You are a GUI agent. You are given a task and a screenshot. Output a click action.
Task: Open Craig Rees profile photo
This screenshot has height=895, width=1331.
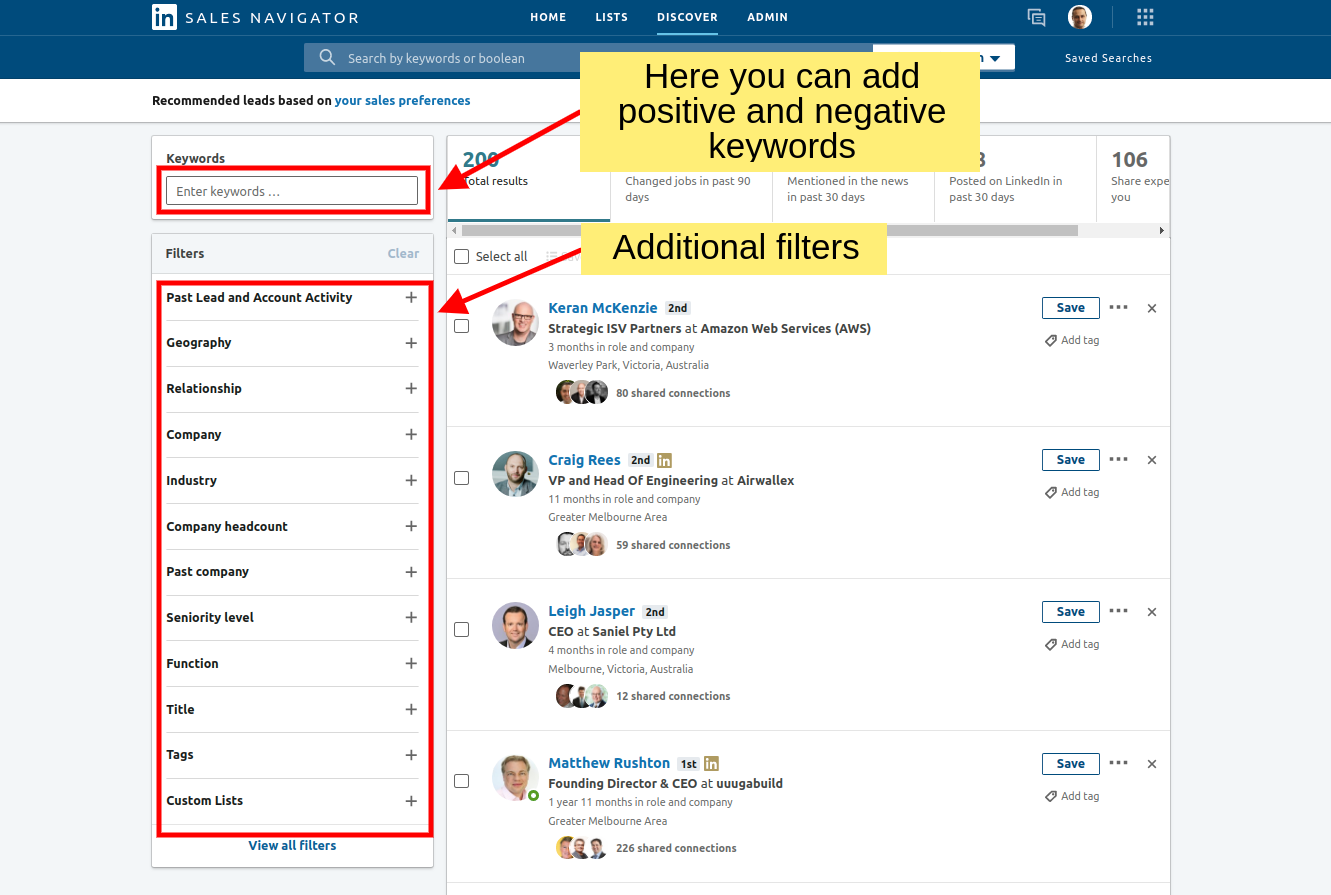pos(515,474)
